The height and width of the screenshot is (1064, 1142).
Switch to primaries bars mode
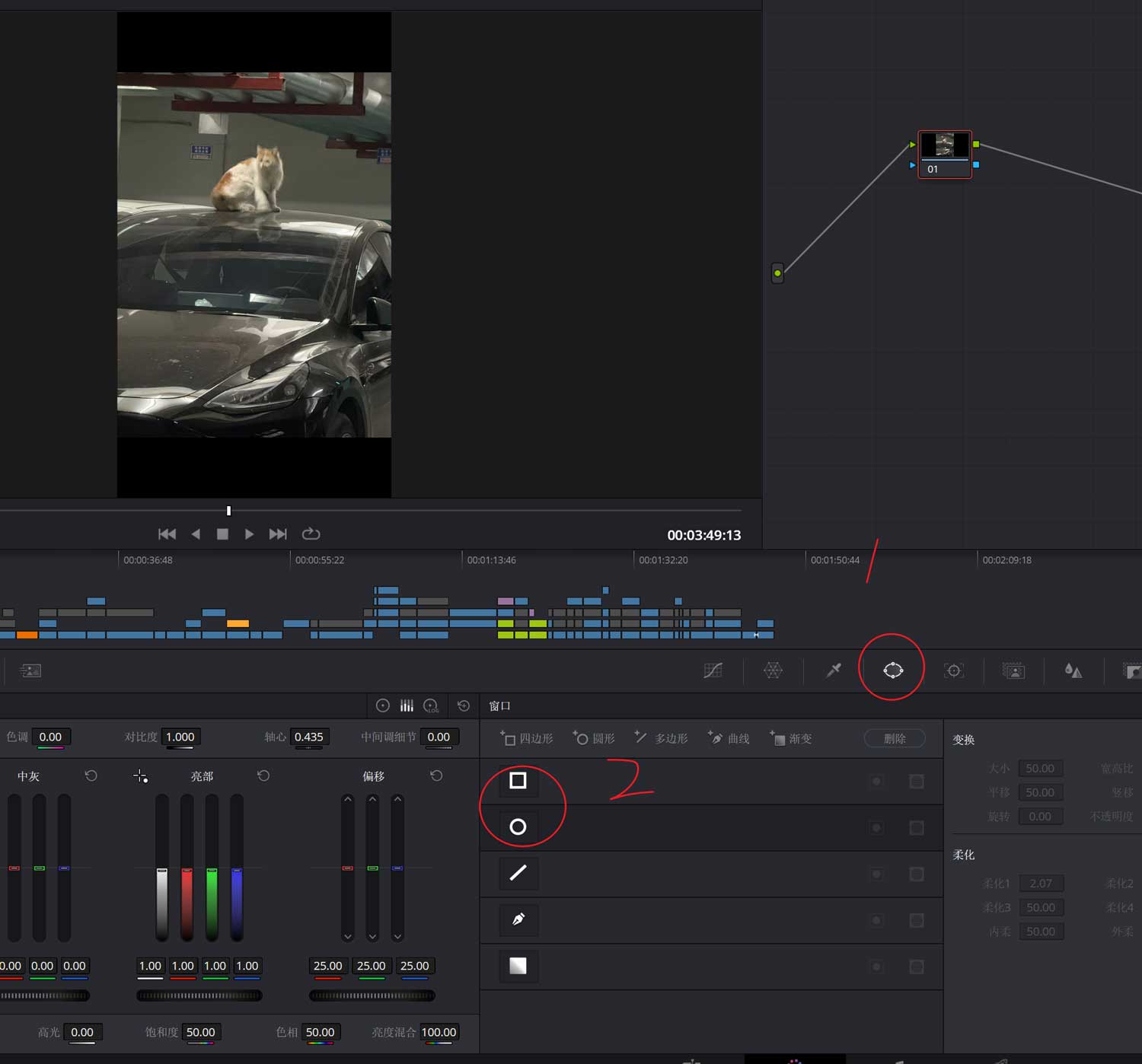click(407, 706)
